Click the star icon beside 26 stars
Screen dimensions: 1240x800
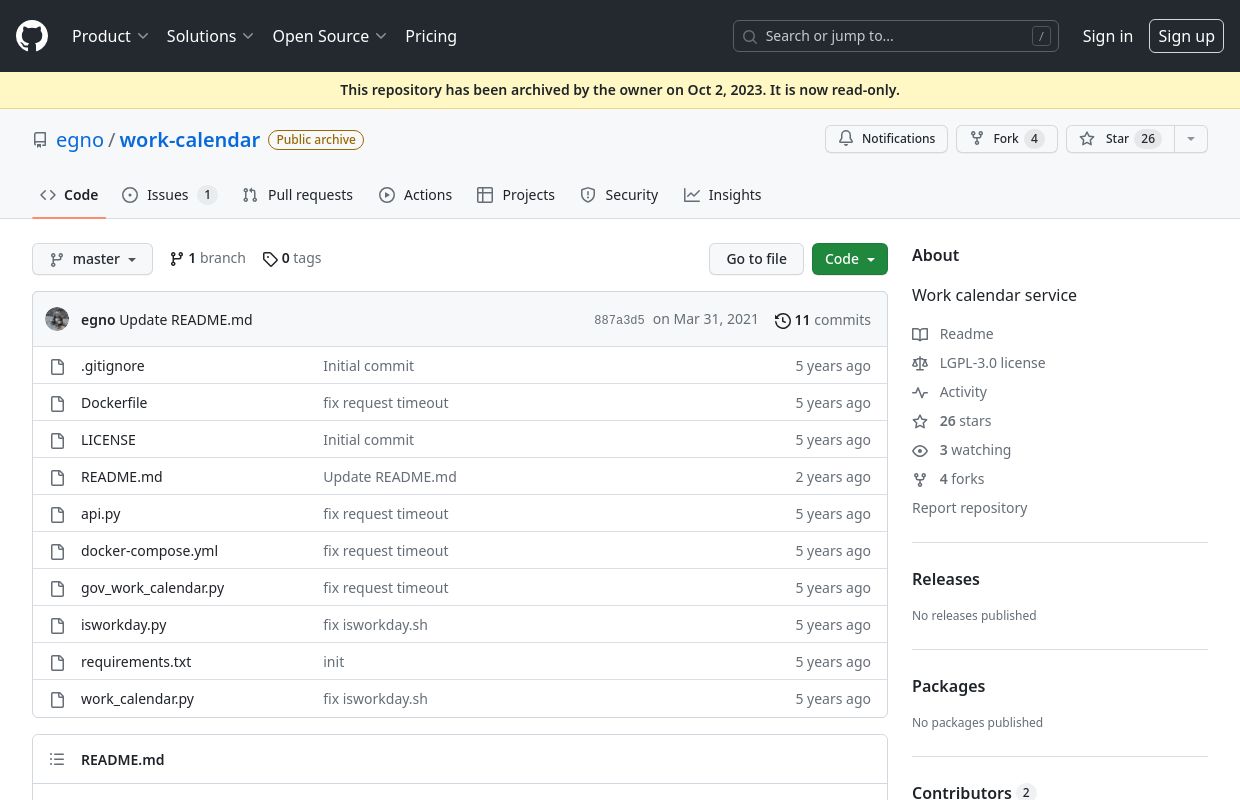tap(920, 421)
